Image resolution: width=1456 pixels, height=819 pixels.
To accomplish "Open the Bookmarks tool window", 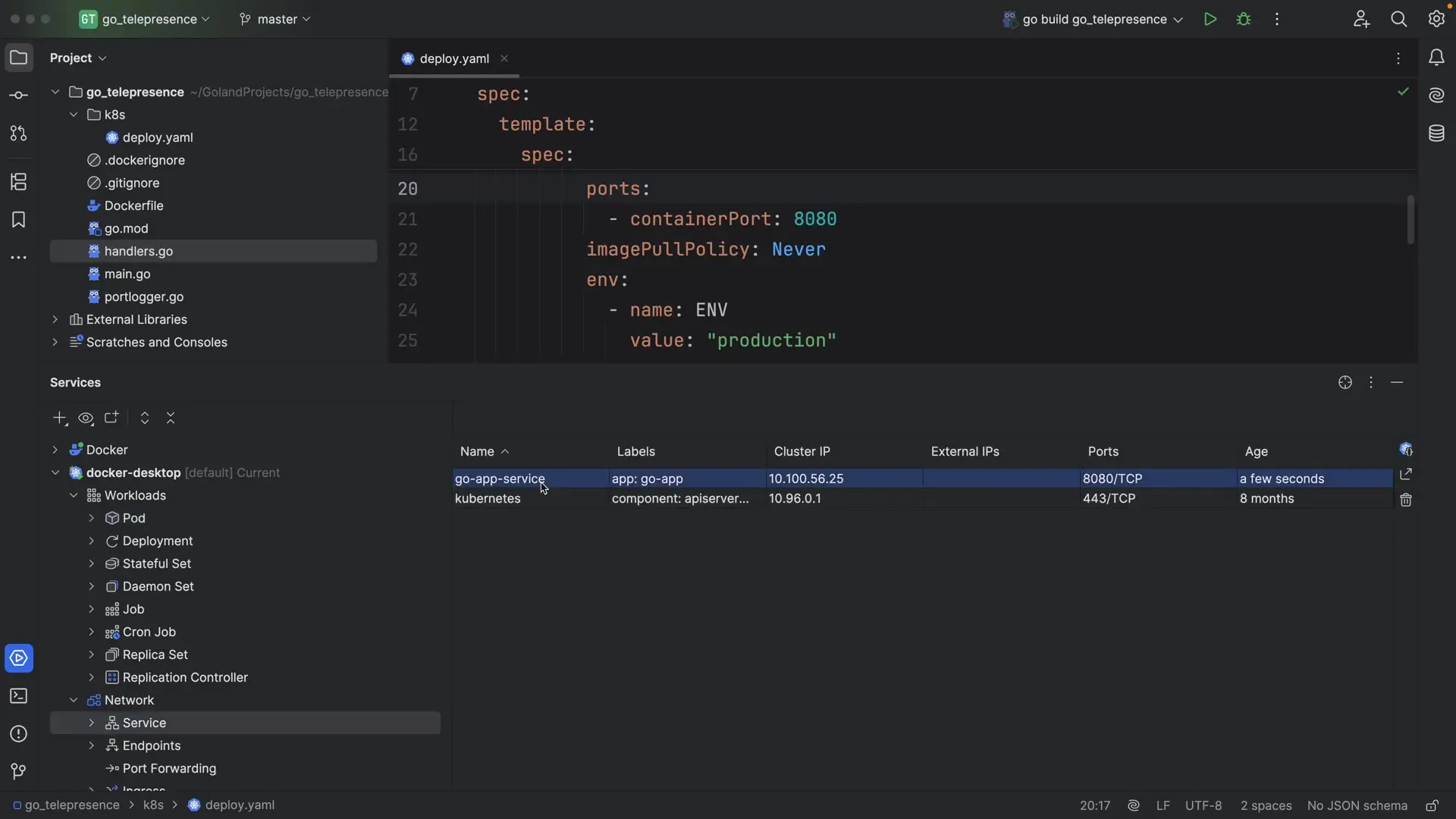I will click(19, 220).
